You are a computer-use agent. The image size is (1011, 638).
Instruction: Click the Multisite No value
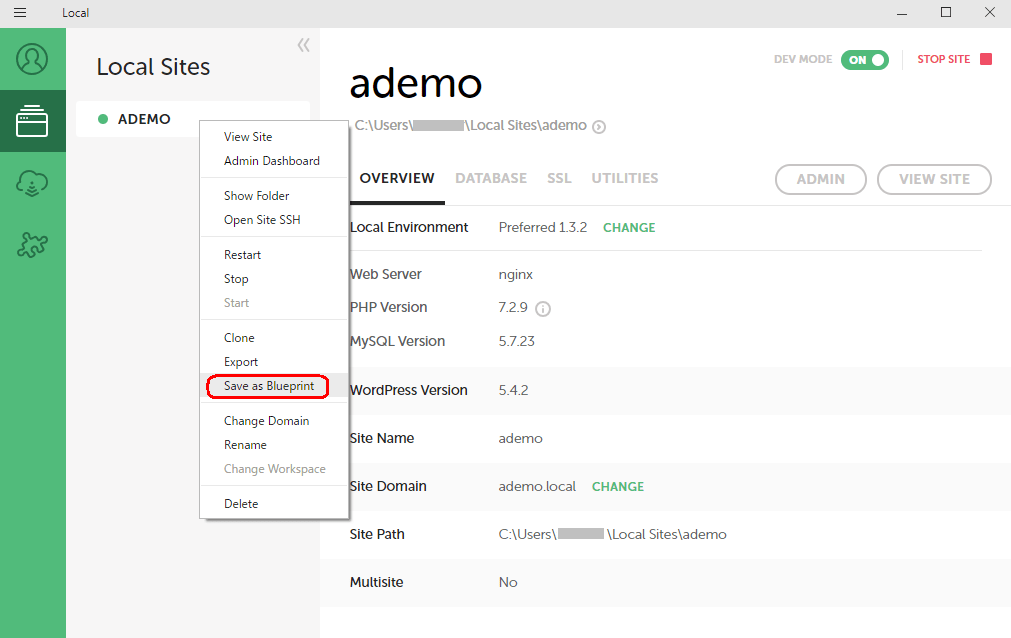(x=507, y=583)
